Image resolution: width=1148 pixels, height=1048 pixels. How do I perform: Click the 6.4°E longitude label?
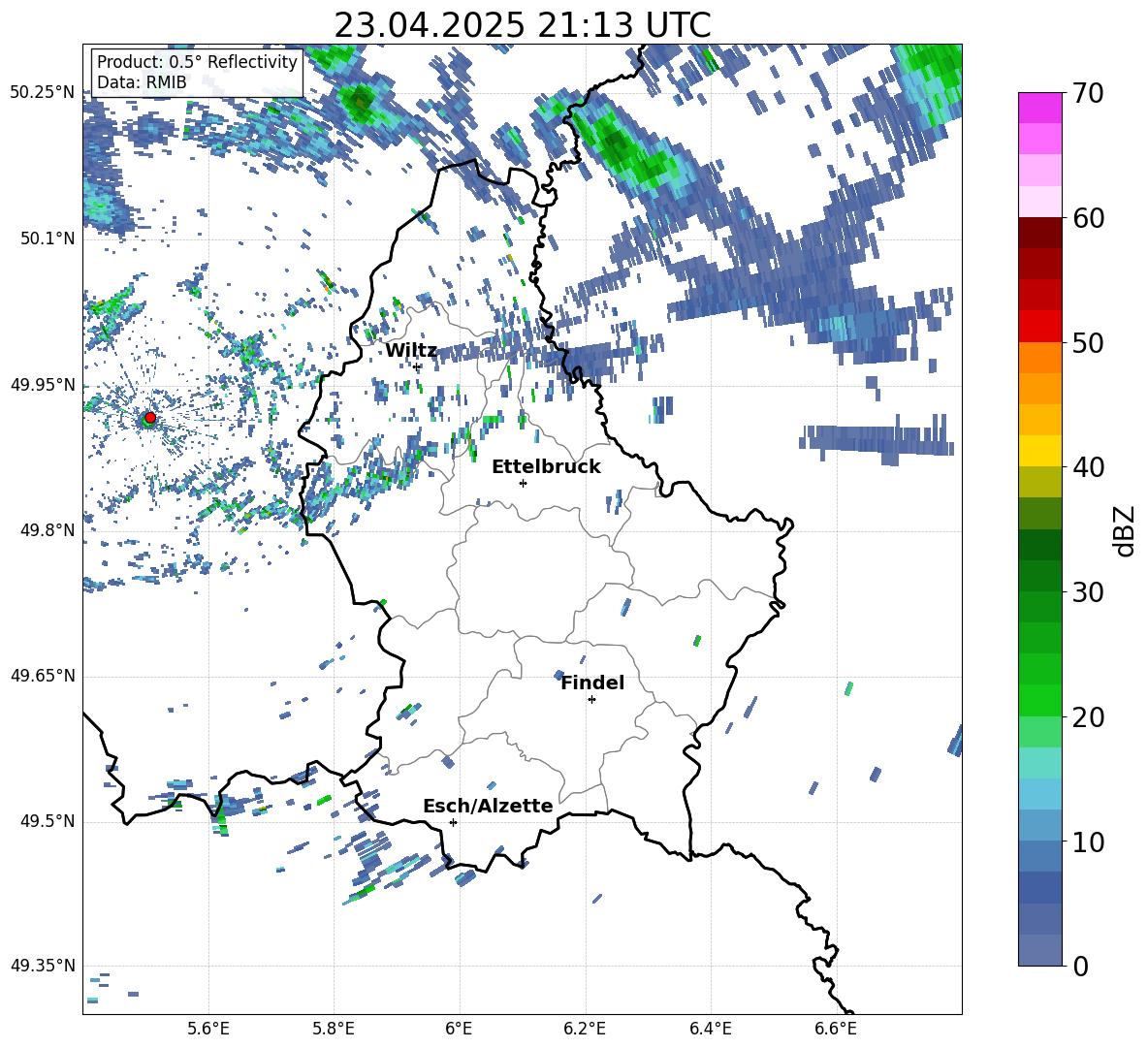(710, 1029)
